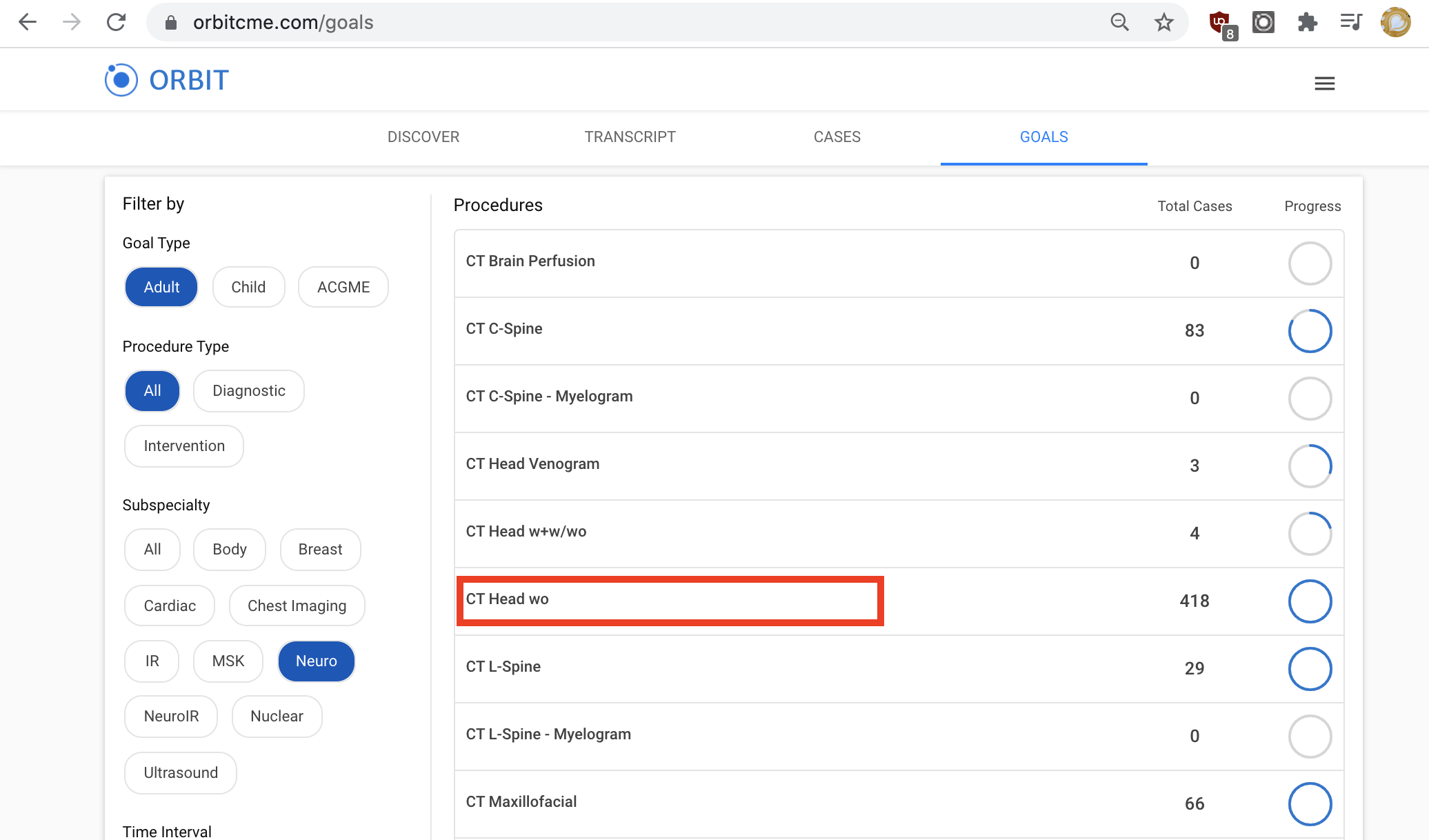
Task: Click the ORBIT logo icon
Action: (121, 80)
